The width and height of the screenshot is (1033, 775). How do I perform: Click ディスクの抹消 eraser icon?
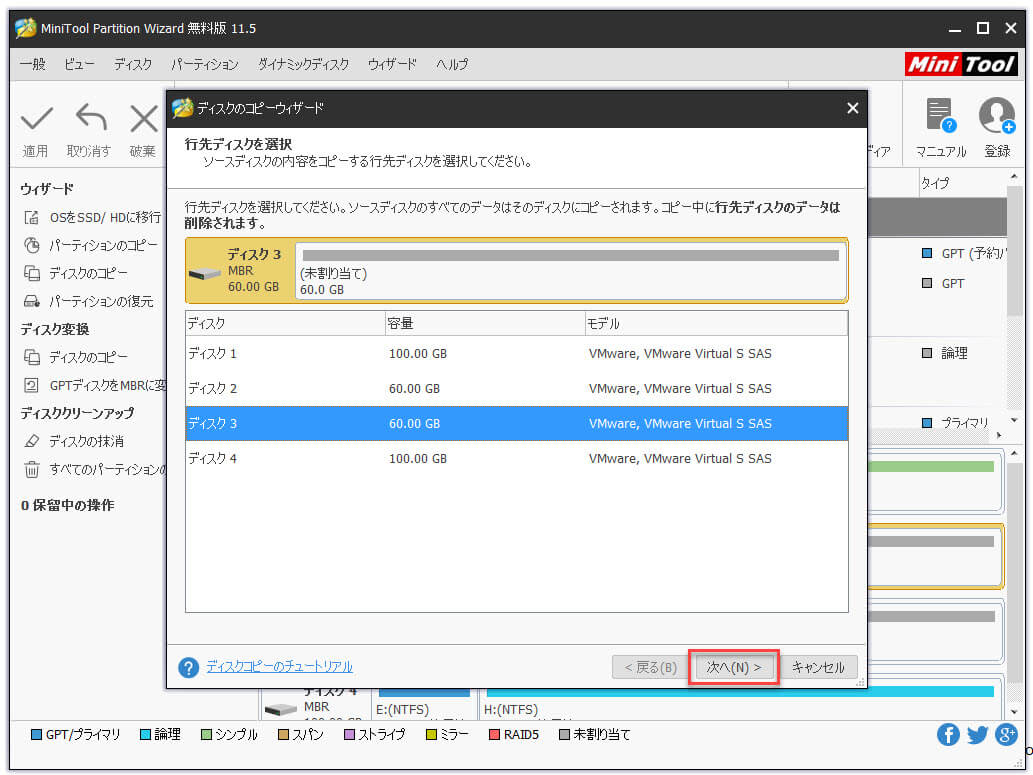tap(32, 441)
